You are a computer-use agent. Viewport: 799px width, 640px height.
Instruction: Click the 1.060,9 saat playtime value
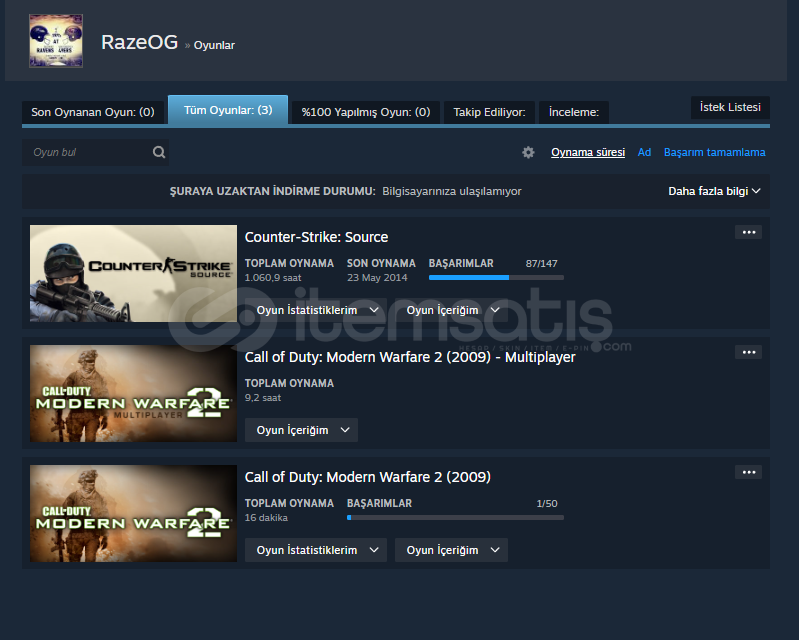[x=273, y=278]
